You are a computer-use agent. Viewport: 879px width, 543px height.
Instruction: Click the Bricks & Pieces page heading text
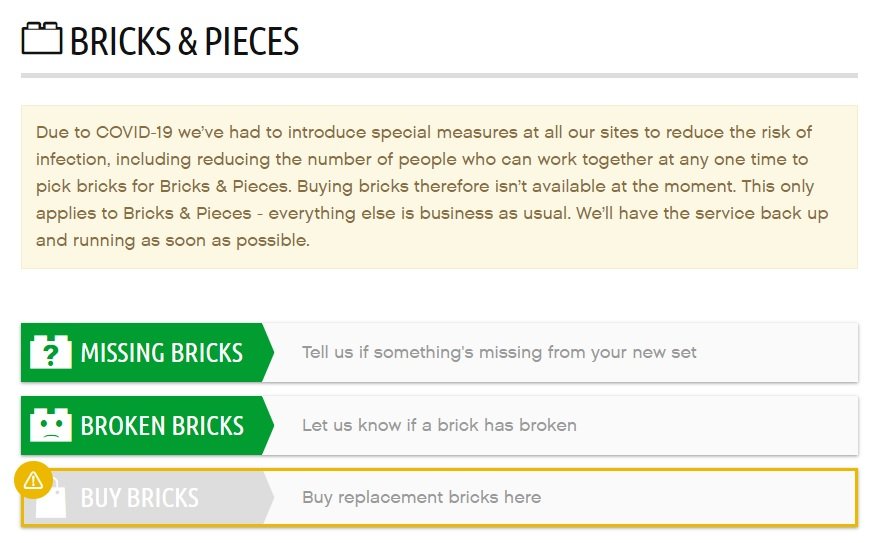pos(184,41)
